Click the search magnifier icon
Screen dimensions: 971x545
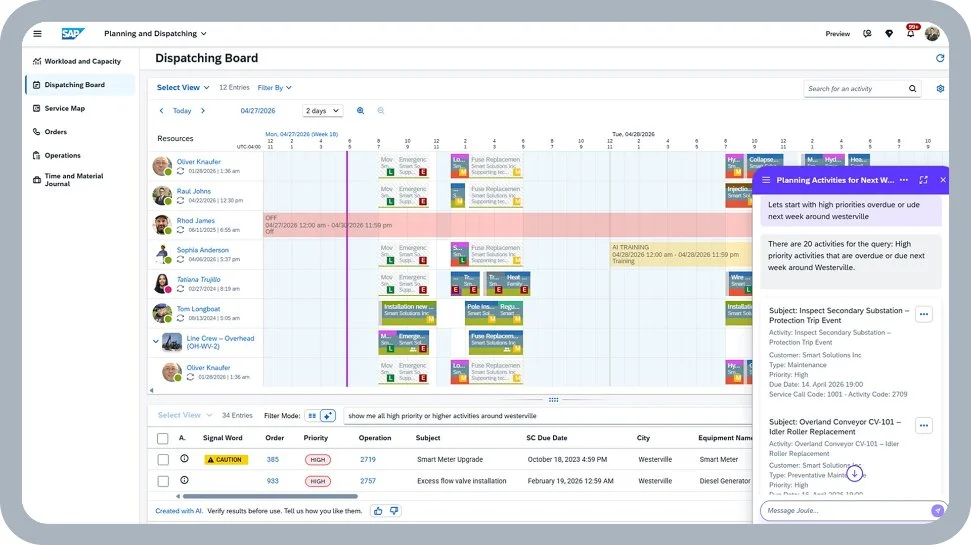pyautogui.click(x=912, y=89)
